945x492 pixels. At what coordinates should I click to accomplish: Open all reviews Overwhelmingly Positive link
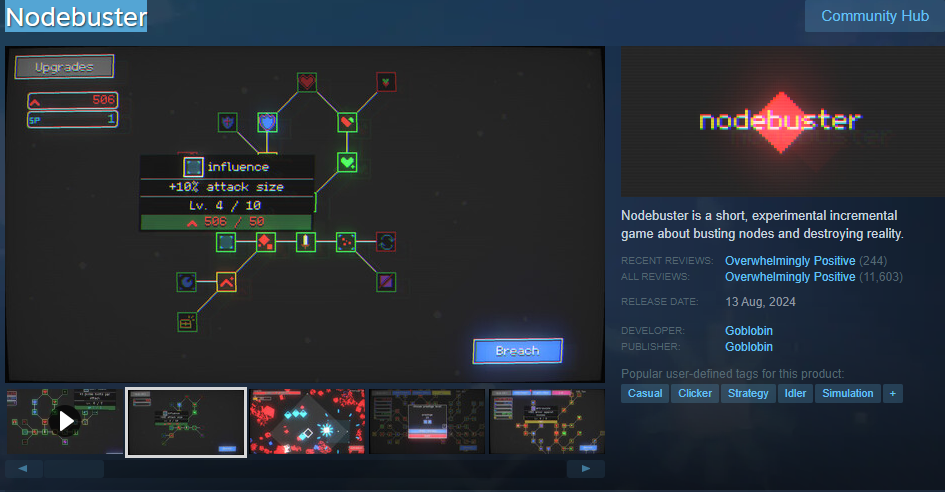(x=790, y=277)
